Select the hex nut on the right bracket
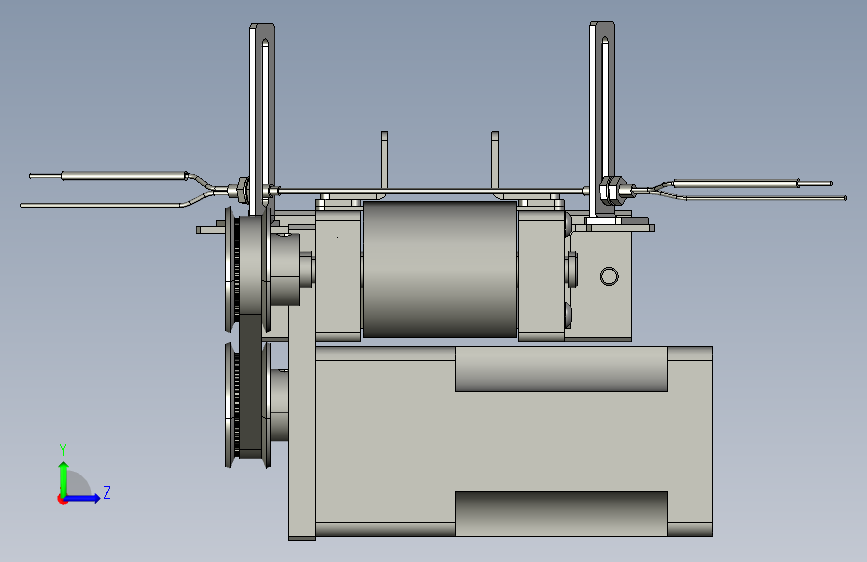 611,189
